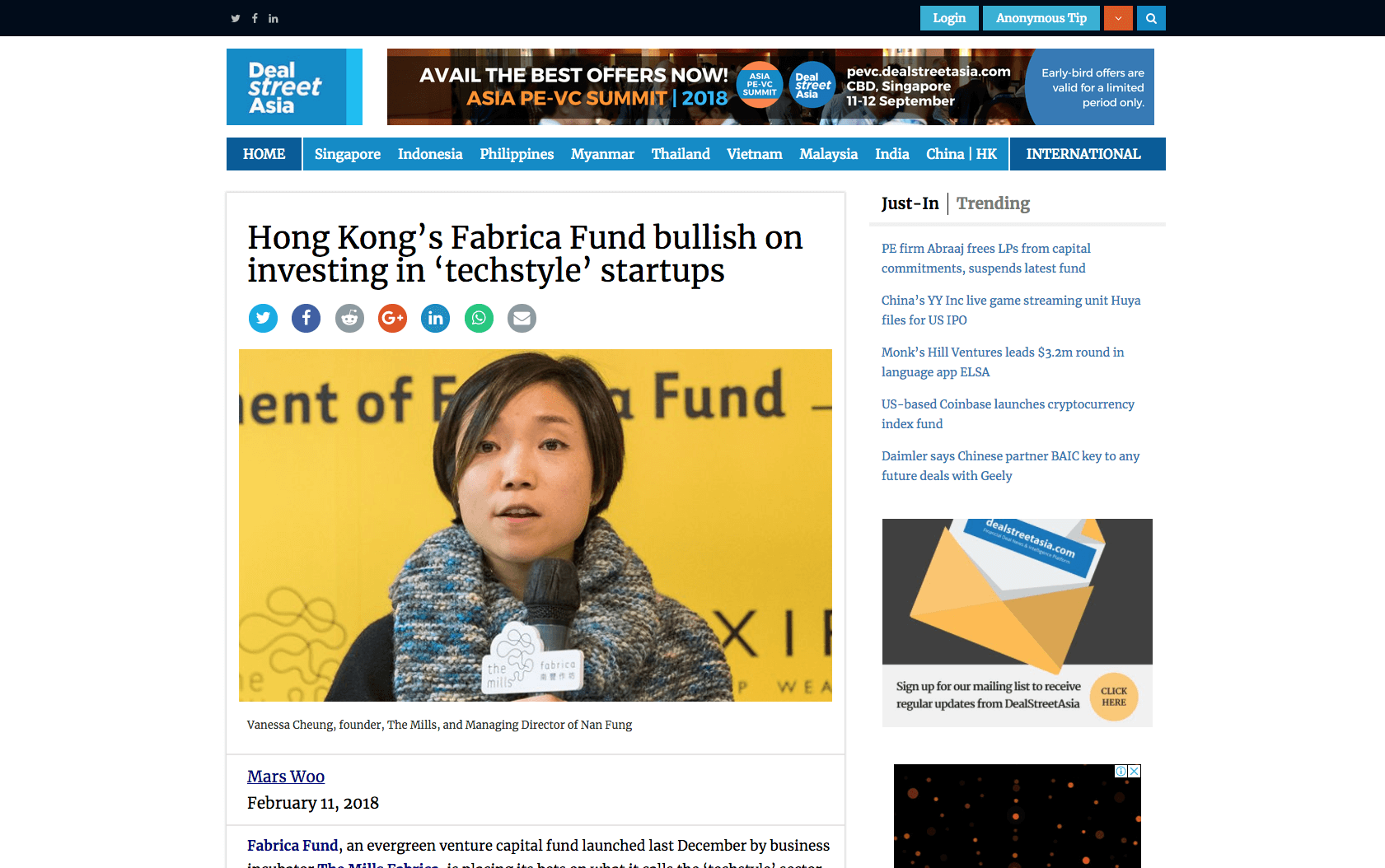
Task: Click the Anonymous Tip button
Action: [1041, 18]
